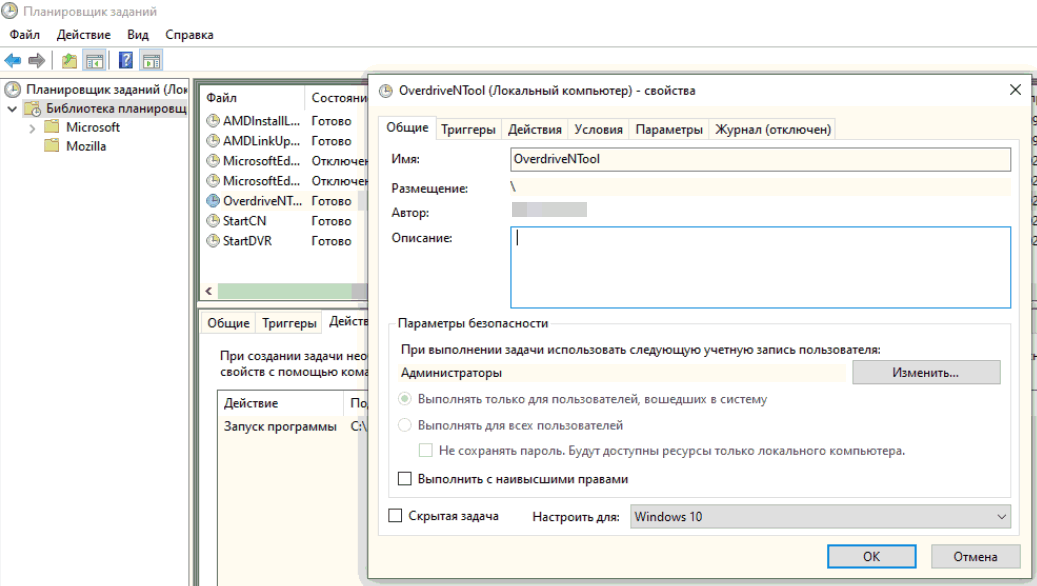1037x586 pixels.
Task: Select the Mozilla folder label in tree
Action: [x=86, y=146]
